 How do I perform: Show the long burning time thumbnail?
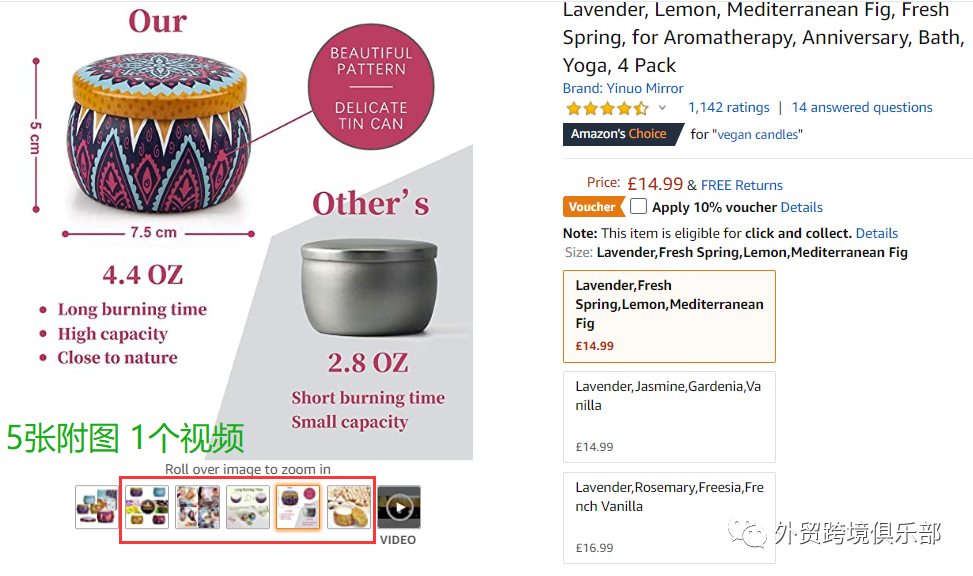pyautogui.click(x=248, y=507)
